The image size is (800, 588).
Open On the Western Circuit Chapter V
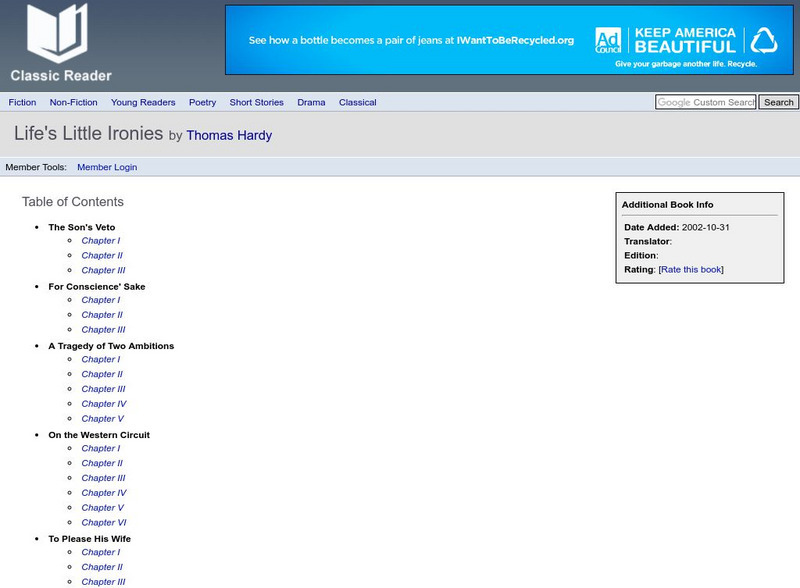pos(103,507)
